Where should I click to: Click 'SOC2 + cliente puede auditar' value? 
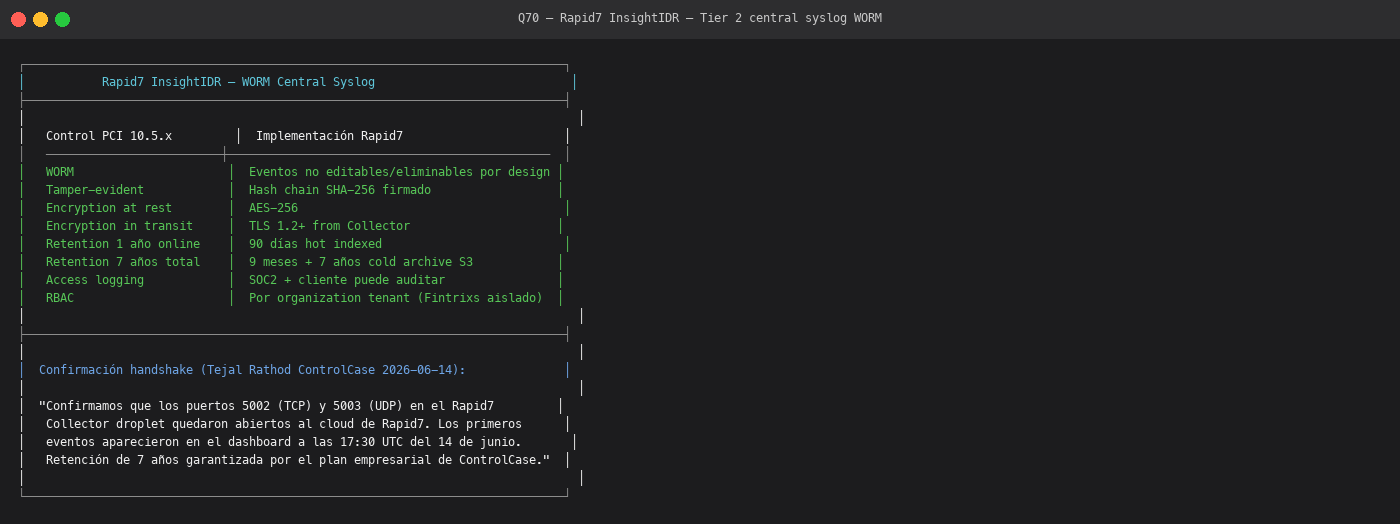[x=347, y=280]
